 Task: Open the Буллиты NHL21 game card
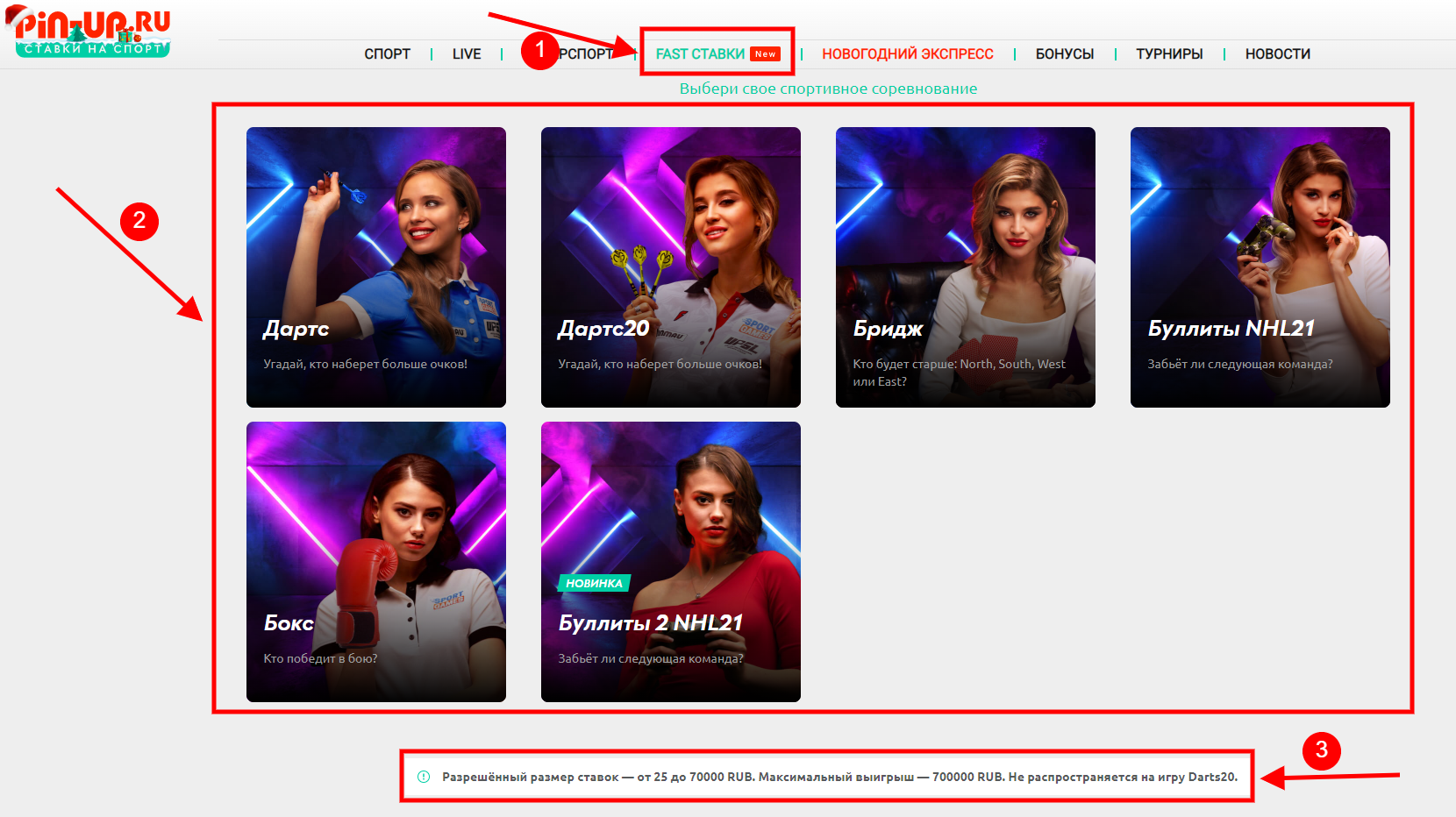click(1260, 267)
